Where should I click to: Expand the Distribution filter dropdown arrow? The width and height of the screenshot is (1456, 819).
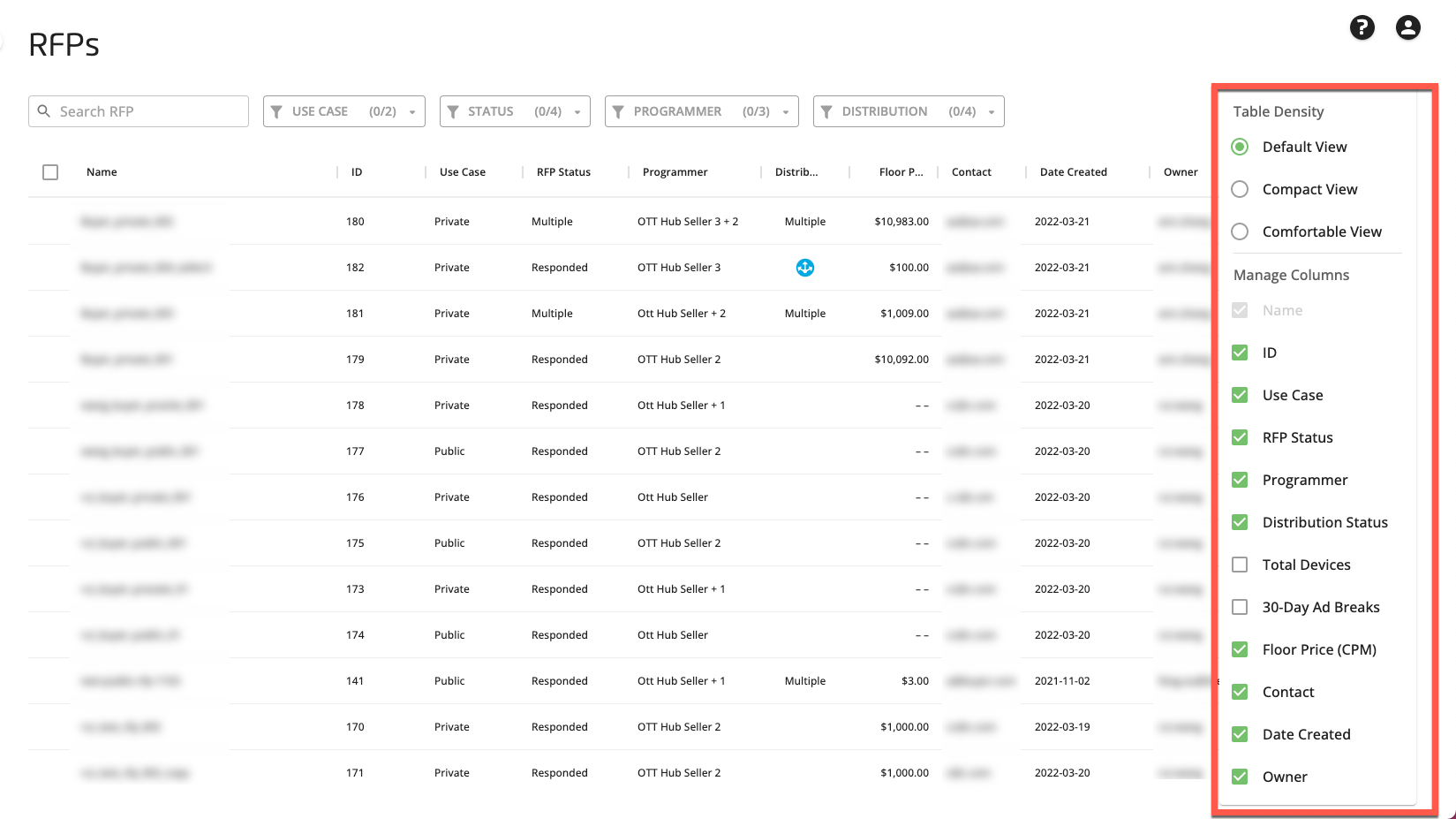click(992, 112)
